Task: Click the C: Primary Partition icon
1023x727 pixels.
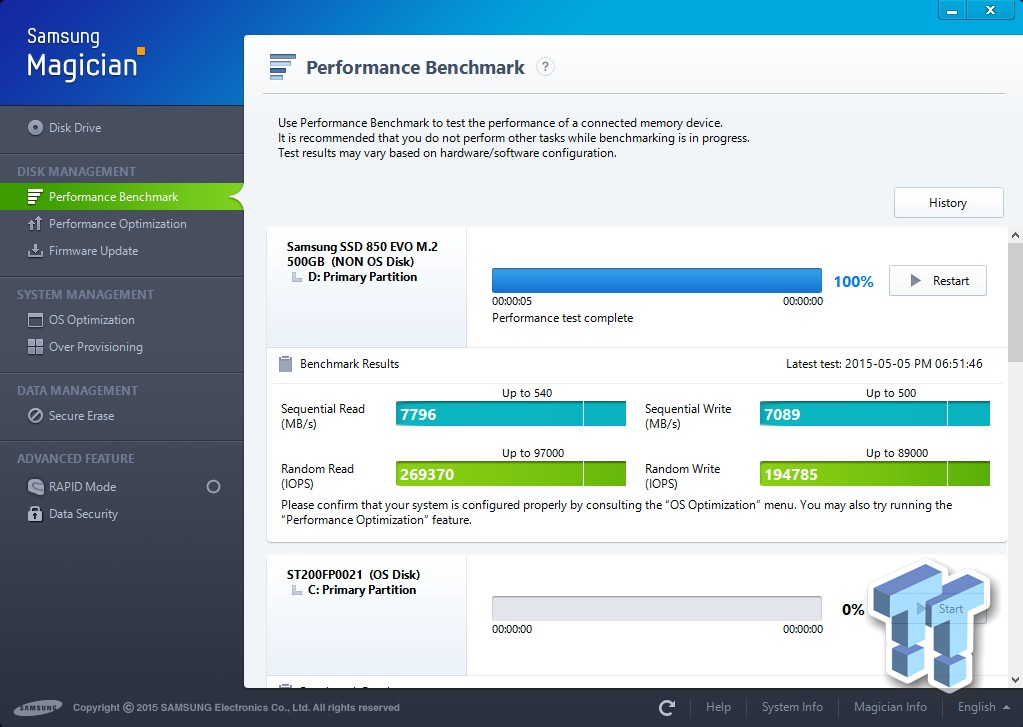Action: (x=297, y=590)
